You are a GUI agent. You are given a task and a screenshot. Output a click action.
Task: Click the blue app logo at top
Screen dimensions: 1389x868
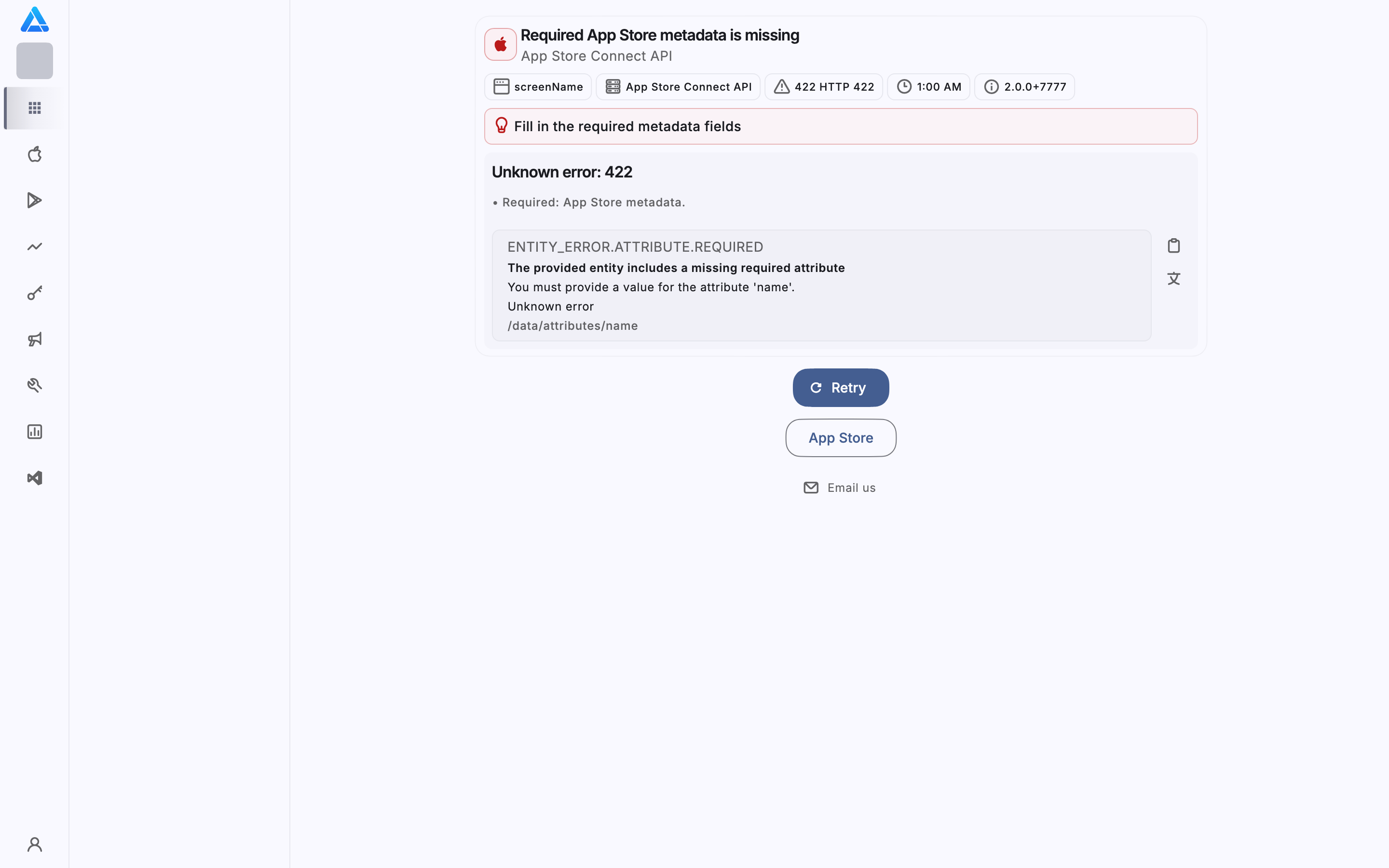click(34, 19)
